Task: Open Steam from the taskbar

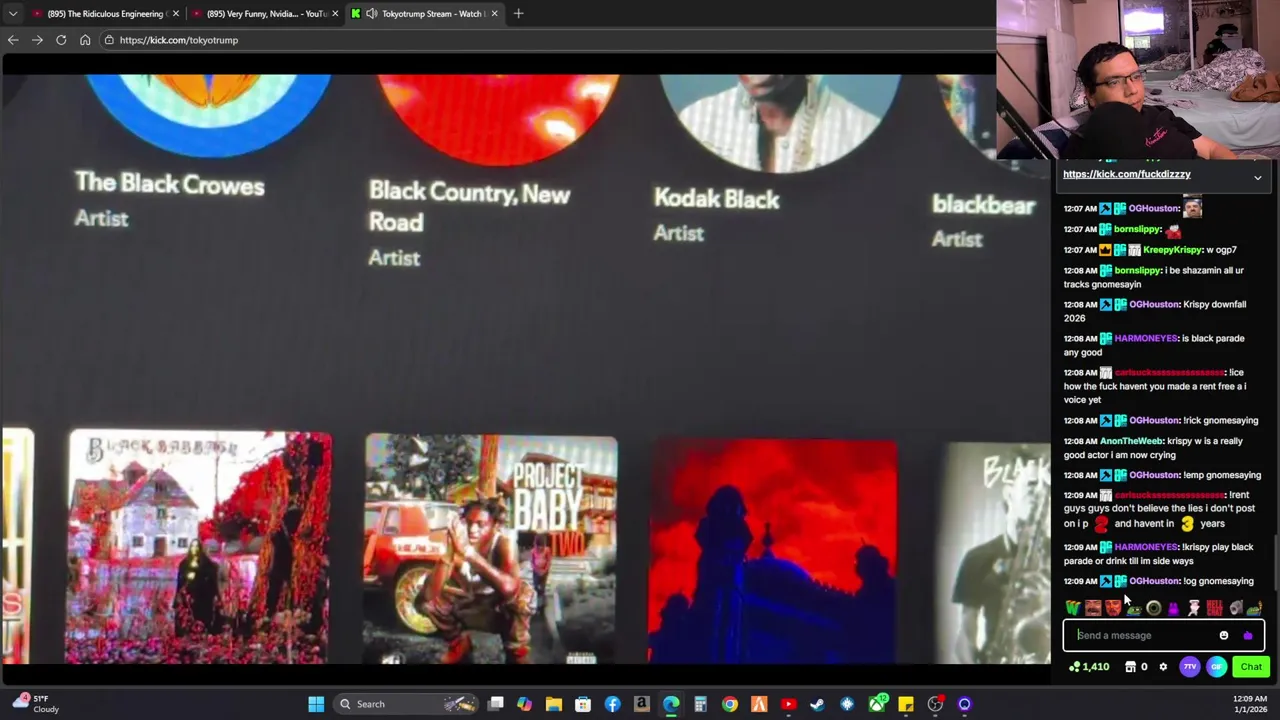Action: [817, 704]
